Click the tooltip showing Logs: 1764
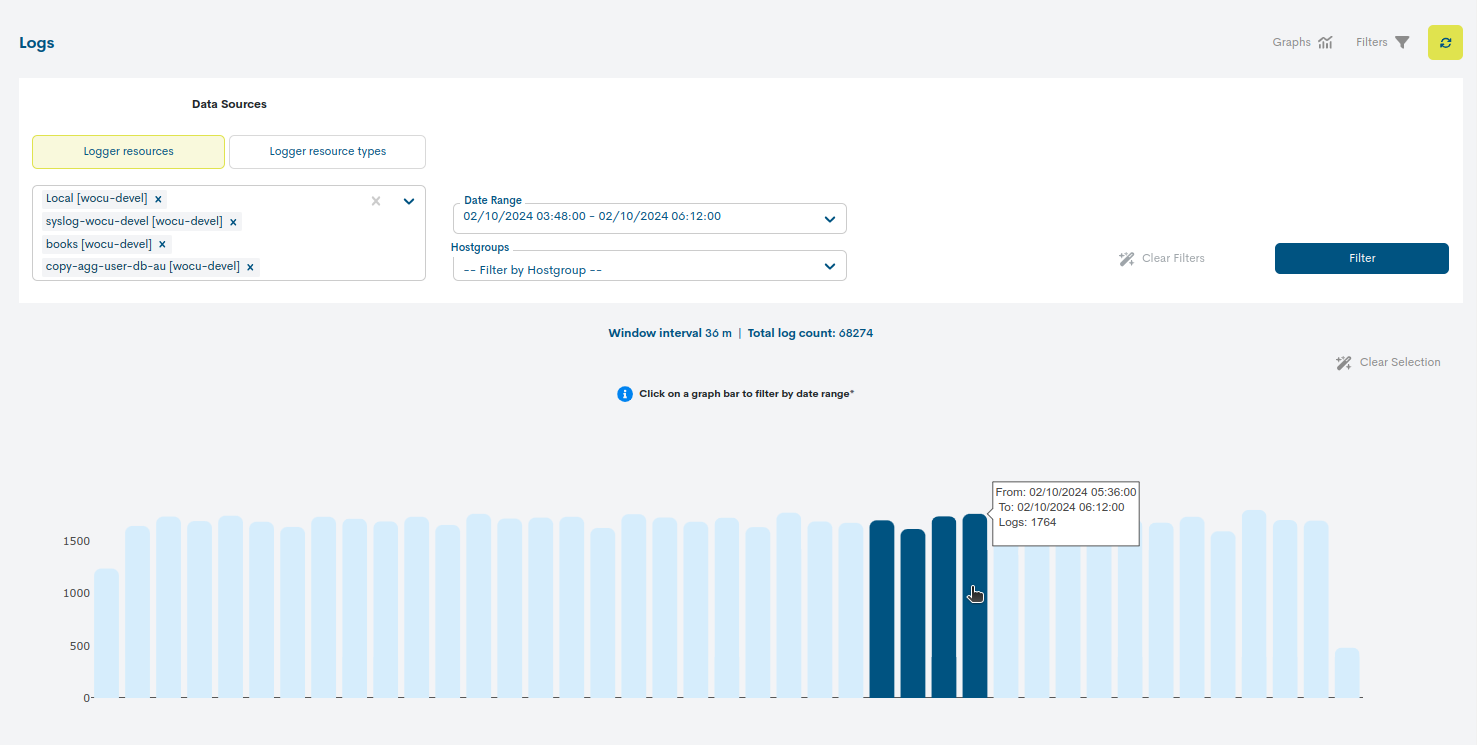1477x745 pixels. [1066, 514]
